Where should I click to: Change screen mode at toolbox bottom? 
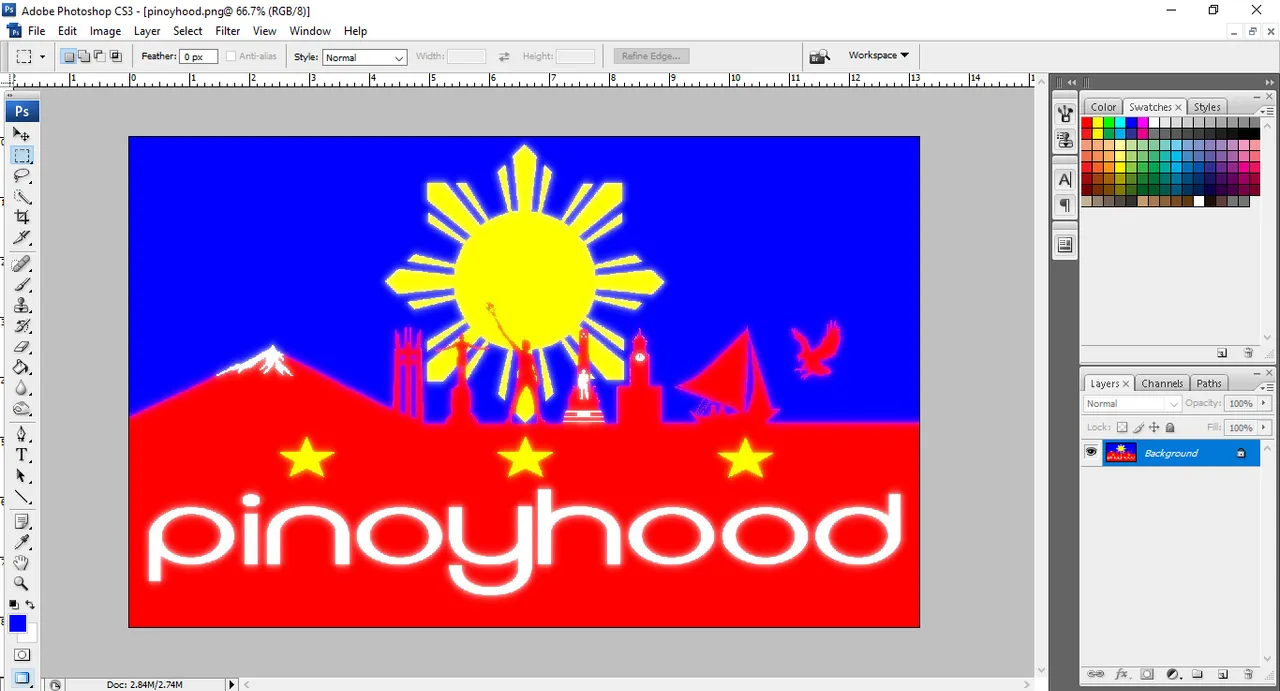(x=21, y=678)
